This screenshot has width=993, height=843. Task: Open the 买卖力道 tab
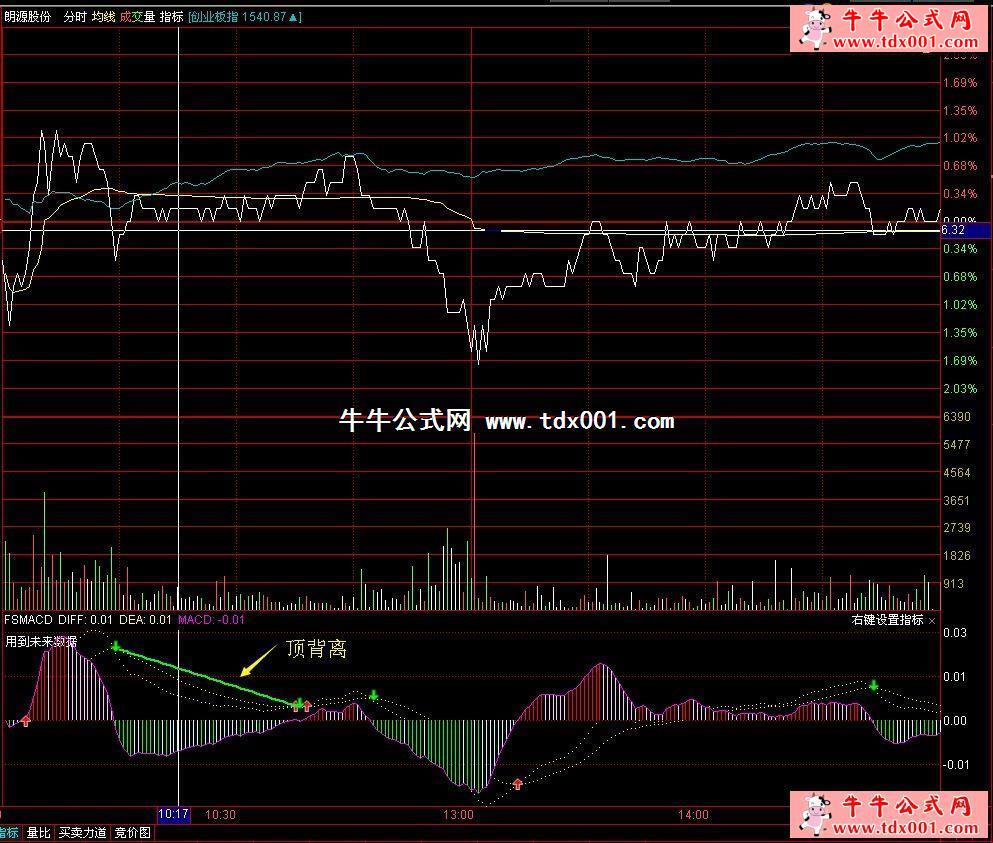pos(83,832)
